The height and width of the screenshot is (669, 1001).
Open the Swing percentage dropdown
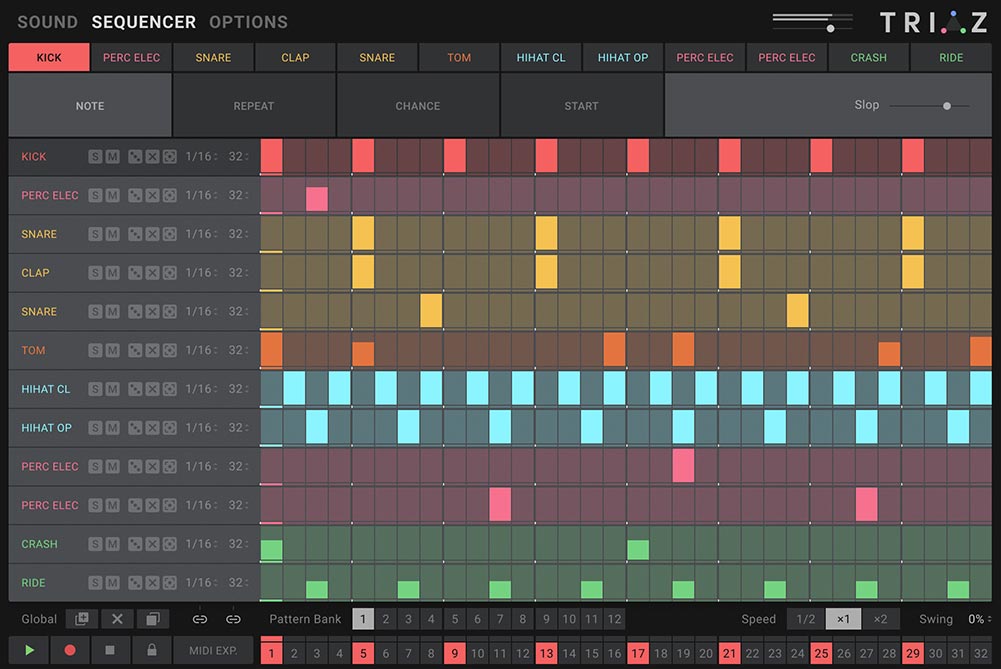[979, 619]
